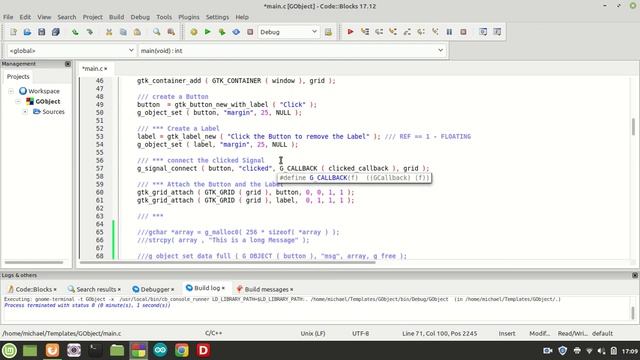Screen dimensions: 640x360
Task: Run debugger to cursor
Action: click(365, 32)
